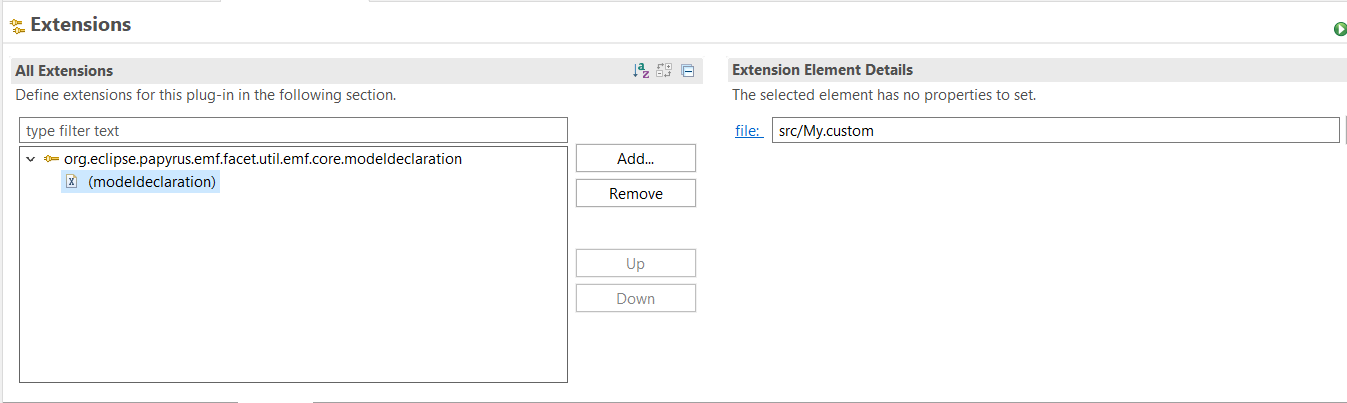Focus the type filter text box
This screenshot has height=403, width=1347.
(x=293, y=130)
